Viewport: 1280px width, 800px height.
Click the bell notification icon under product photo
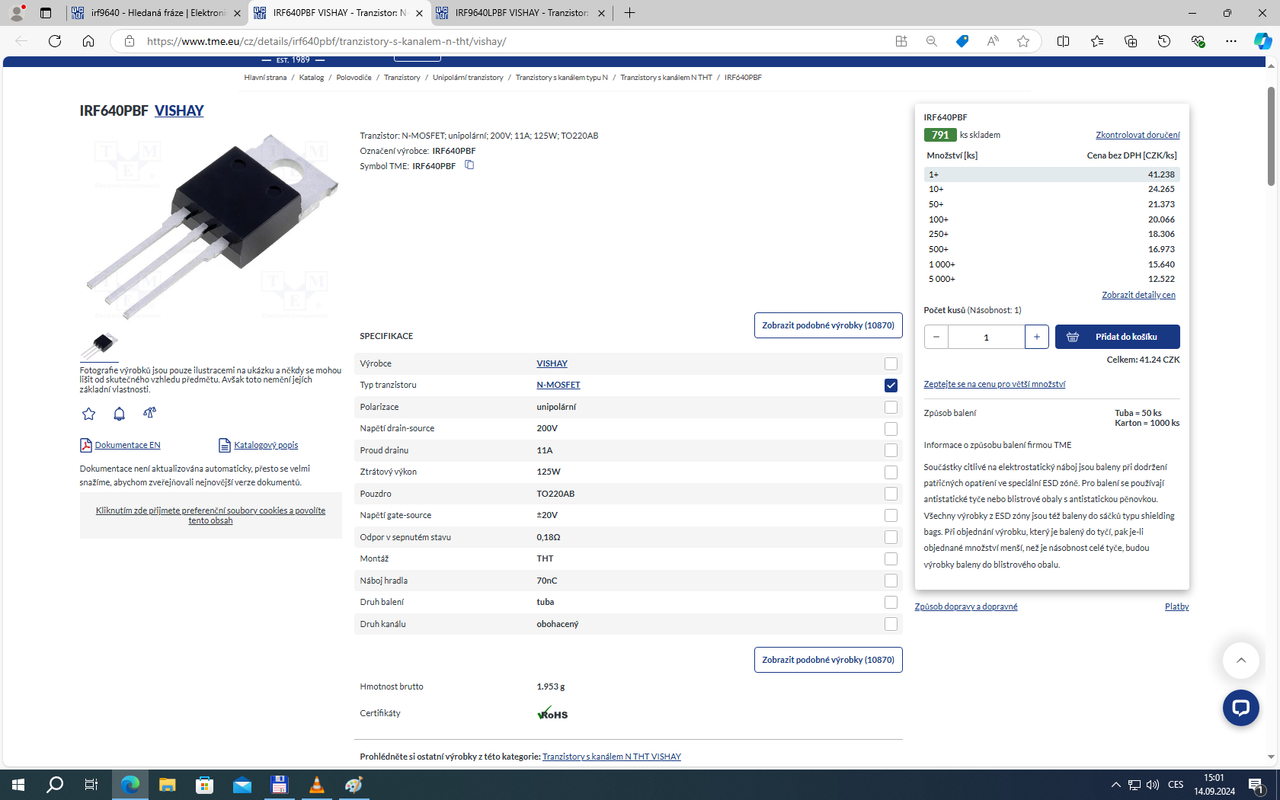[x=119, y=413]
